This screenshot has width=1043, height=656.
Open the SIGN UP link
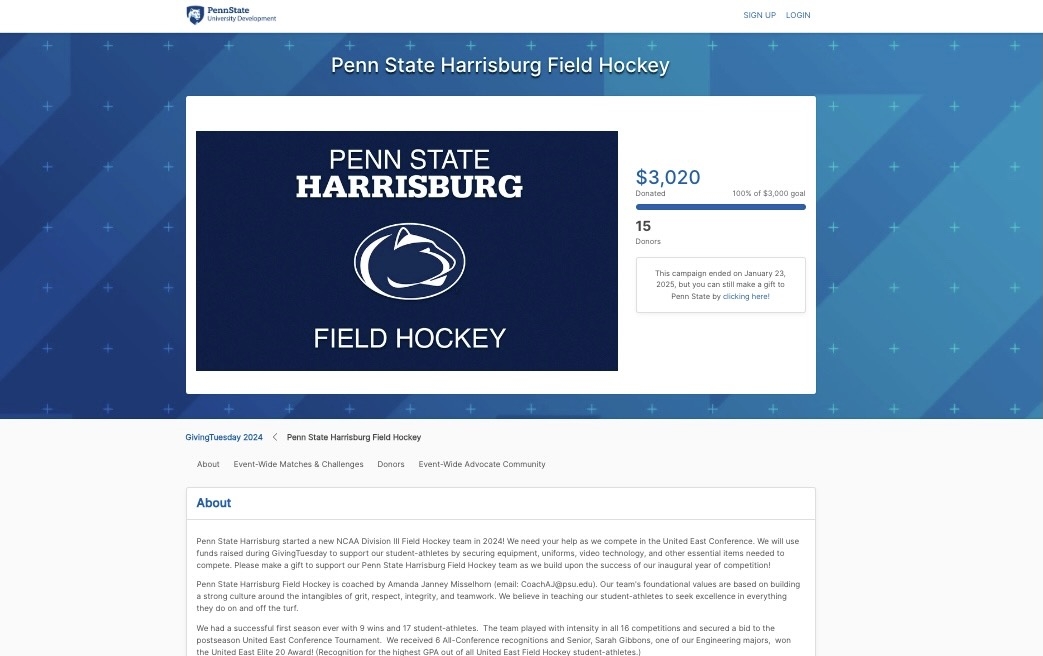760,15
